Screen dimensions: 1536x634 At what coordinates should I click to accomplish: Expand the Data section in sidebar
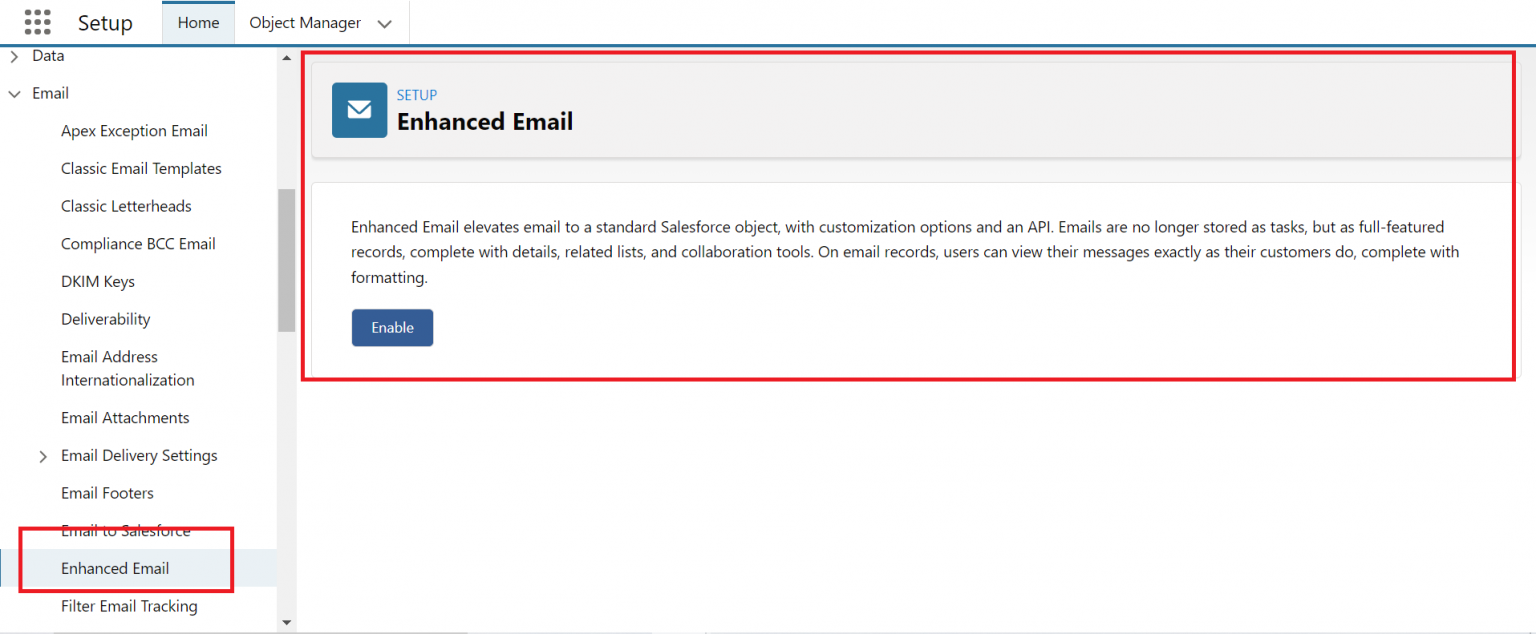pos(14,55)
